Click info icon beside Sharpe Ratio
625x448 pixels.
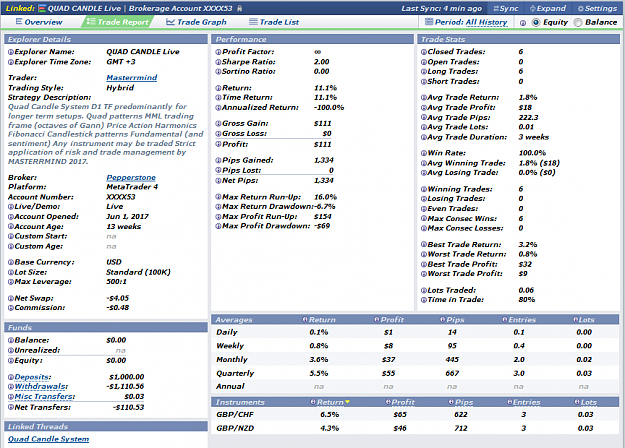(x=218, y=62)
